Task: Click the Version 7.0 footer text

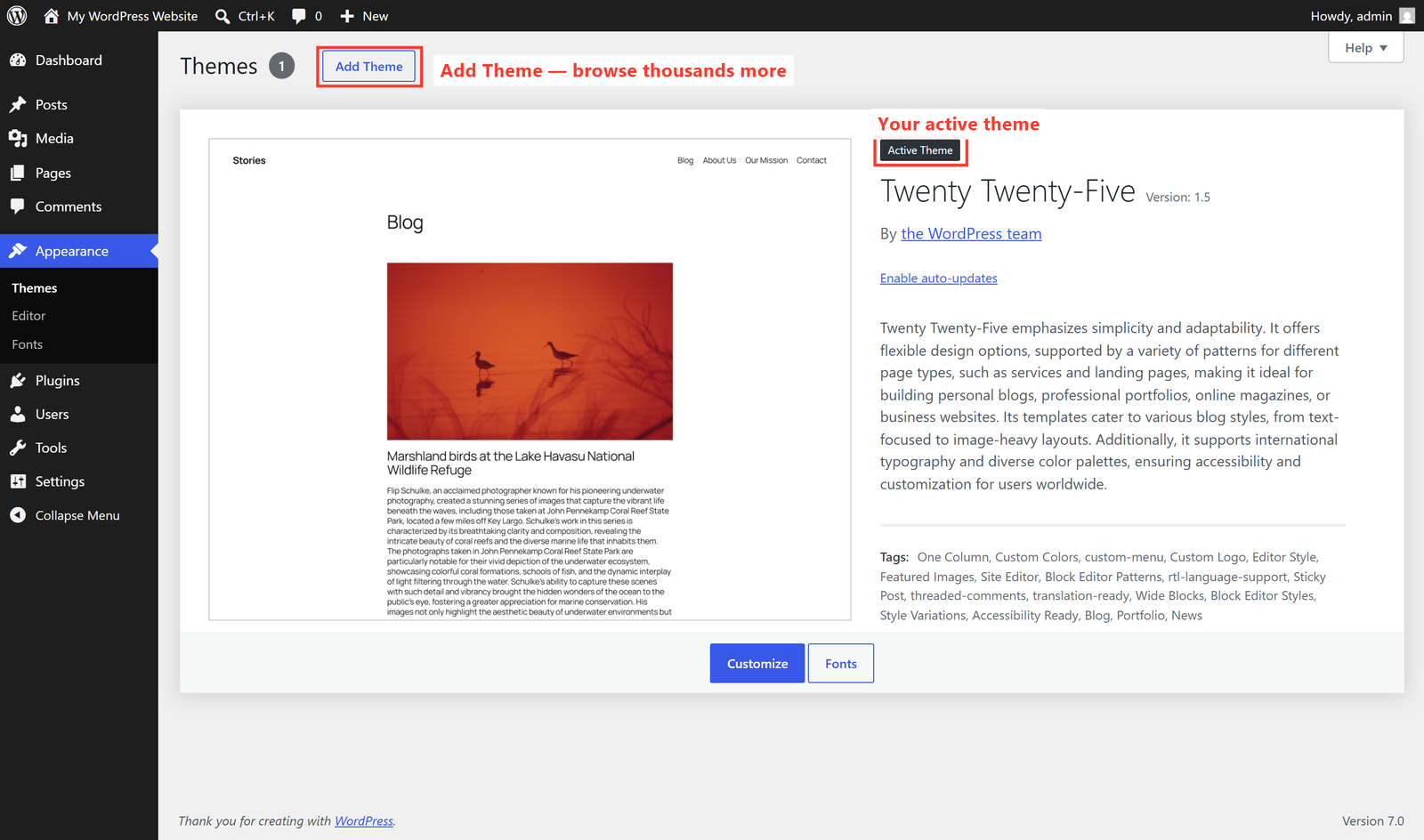Action: coord(1373,821)
